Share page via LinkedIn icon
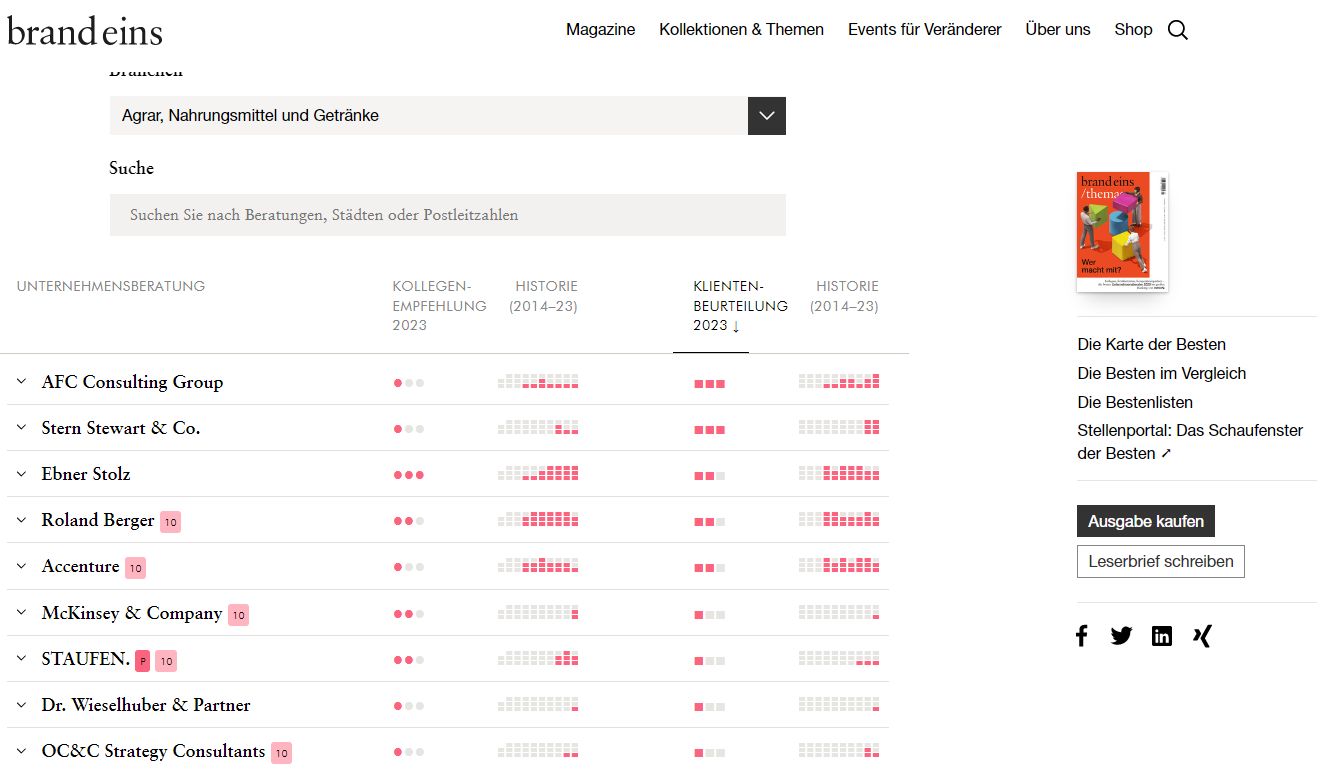 [x=1161, y=636]
